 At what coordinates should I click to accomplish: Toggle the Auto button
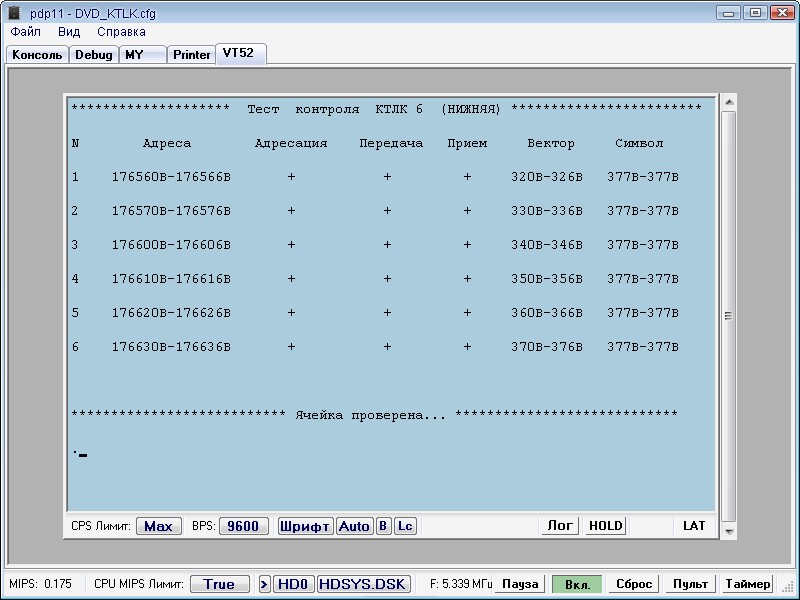click(354, 526)
